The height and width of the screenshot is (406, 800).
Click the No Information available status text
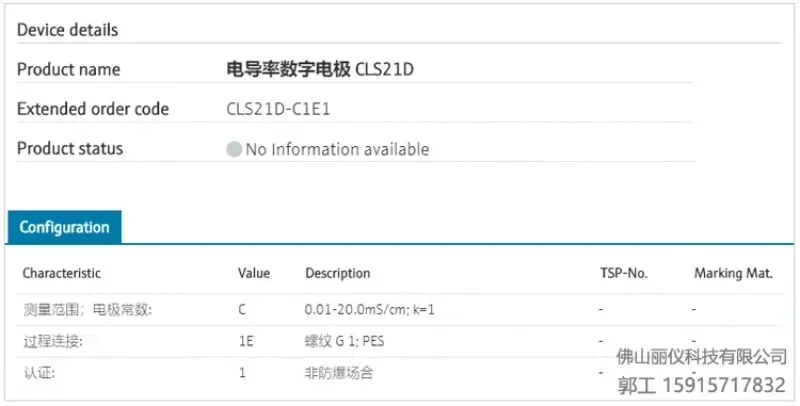click(x=337, y=150)
